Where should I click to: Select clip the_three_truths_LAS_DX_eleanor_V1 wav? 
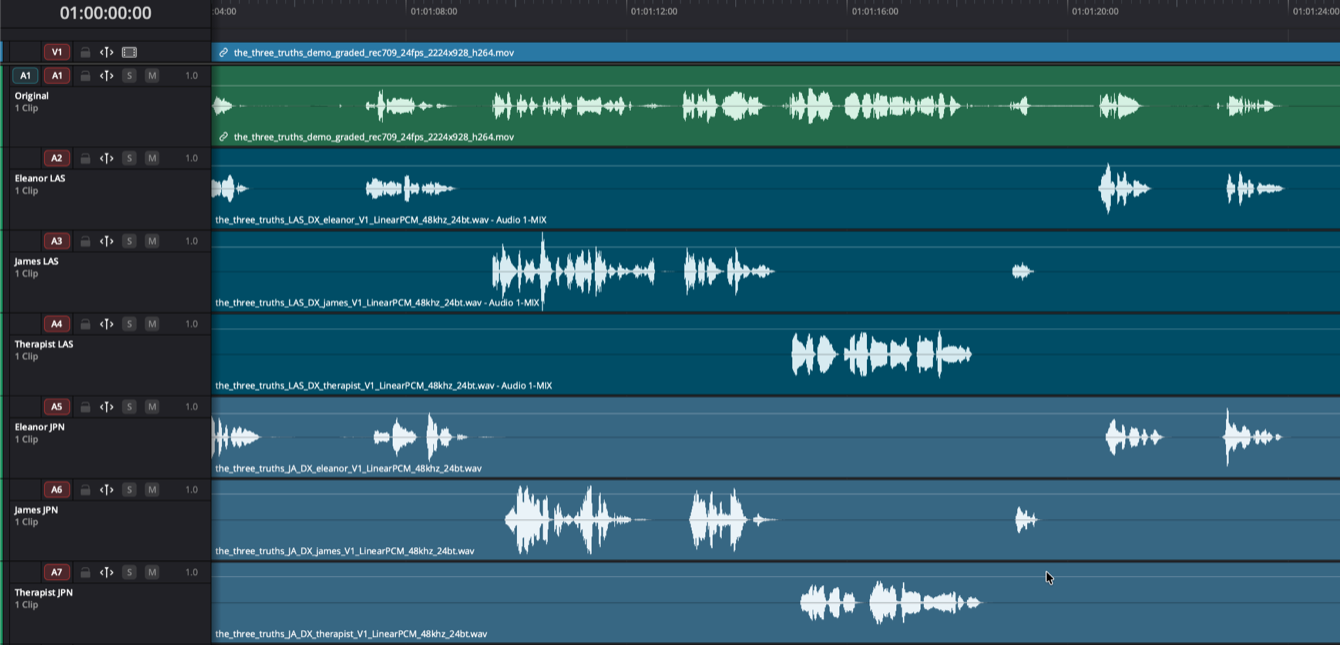pyautogui.click(x=381, y=220)
